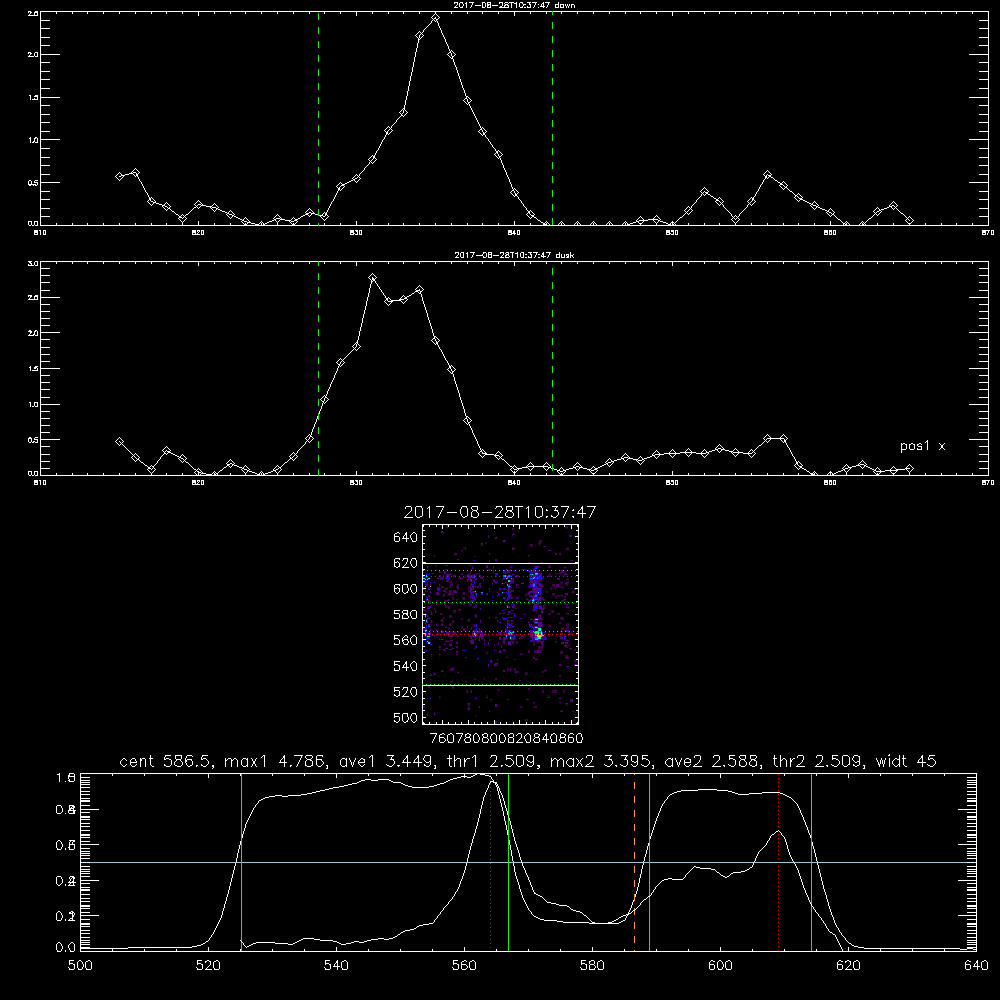Click the image y-axis label '540'

(x=406, y=666)
